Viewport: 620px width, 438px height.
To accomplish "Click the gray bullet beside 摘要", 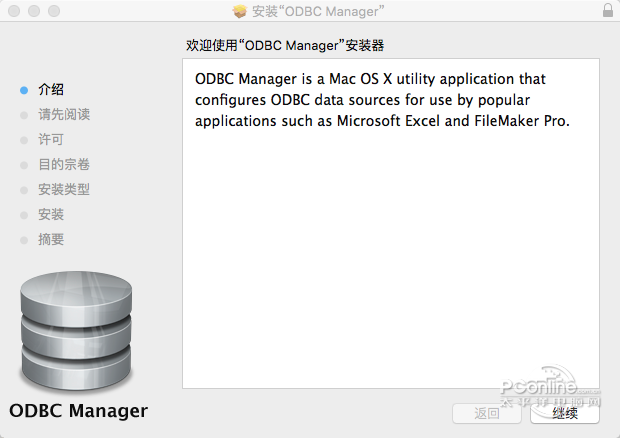I will [x=24, y=240].
